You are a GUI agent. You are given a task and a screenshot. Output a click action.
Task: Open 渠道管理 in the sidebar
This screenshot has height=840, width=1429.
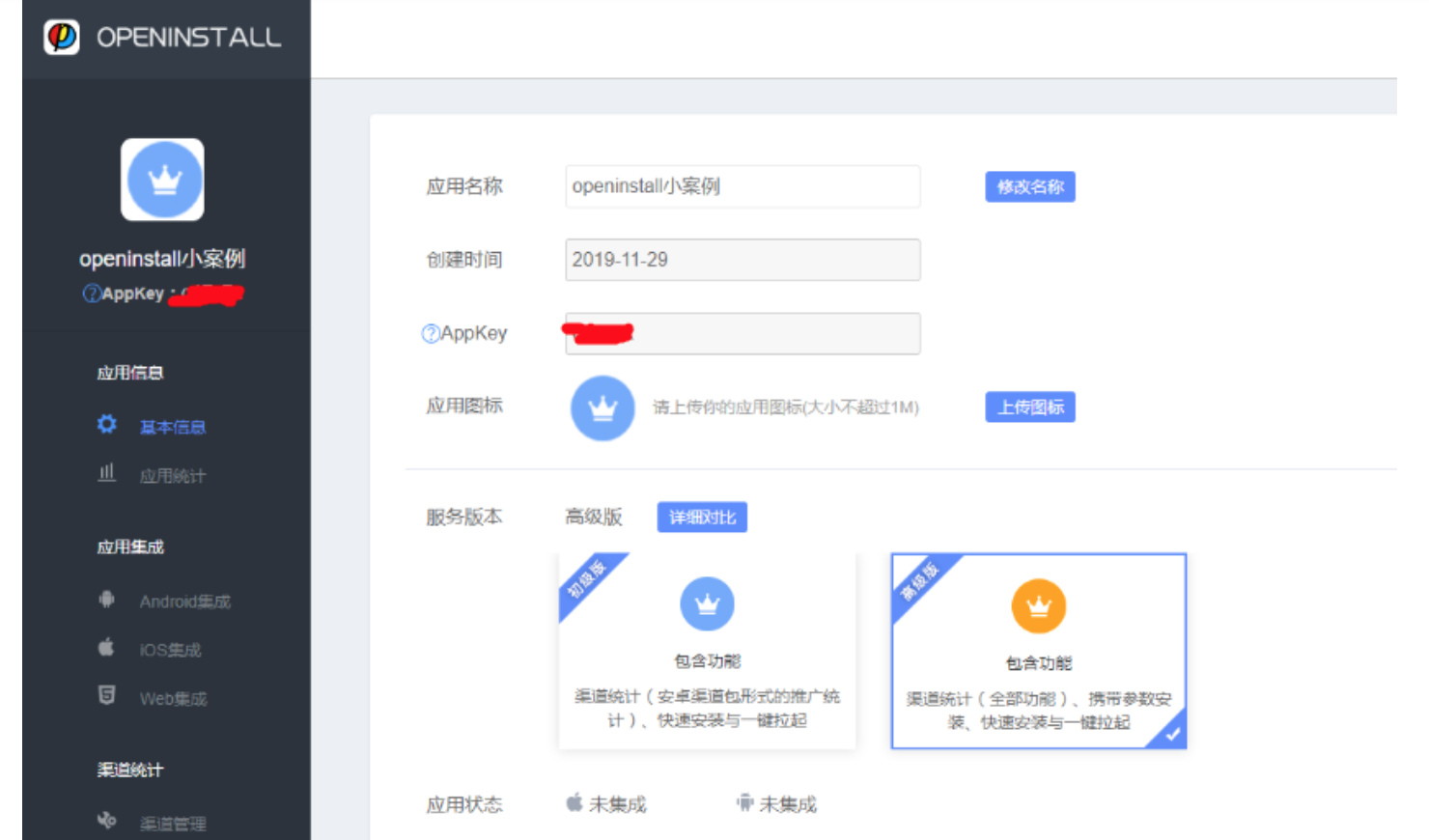click(x=173, y=824)
